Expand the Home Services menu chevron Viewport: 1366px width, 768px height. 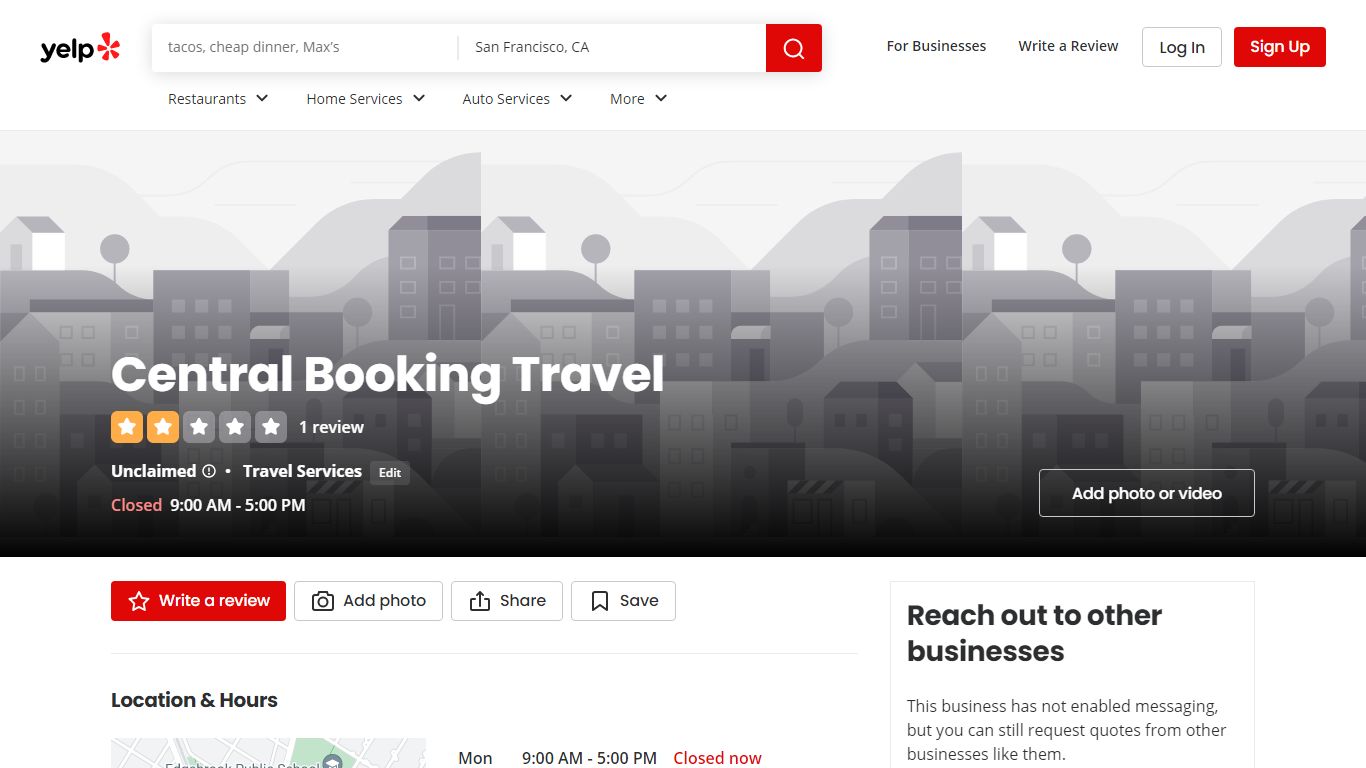point(419,98)
